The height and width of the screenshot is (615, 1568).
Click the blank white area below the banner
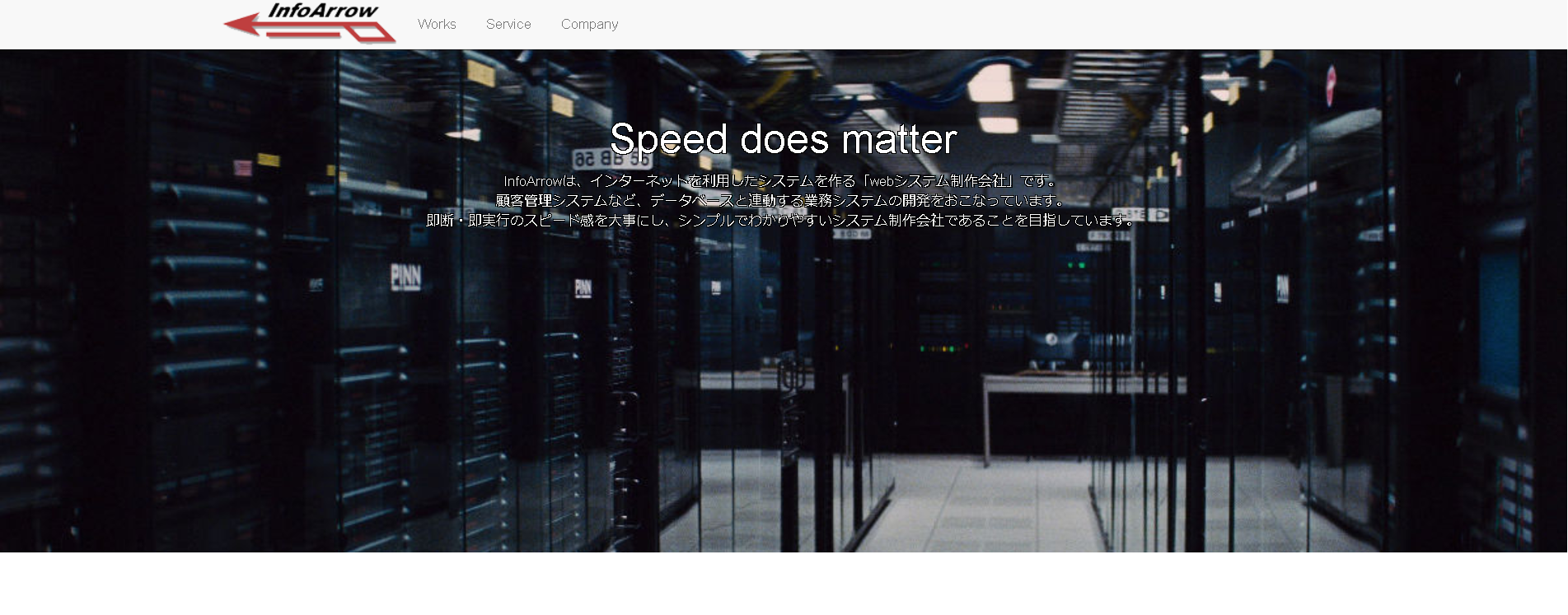click(783, 585)
